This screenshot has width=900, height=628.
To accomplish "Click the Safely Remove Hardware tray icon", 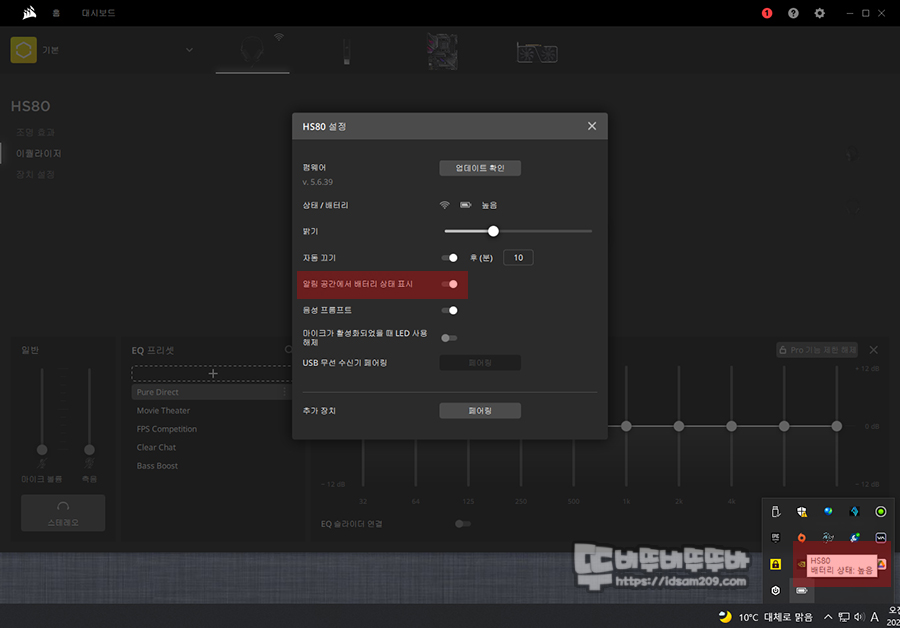I will coord(775,511).
